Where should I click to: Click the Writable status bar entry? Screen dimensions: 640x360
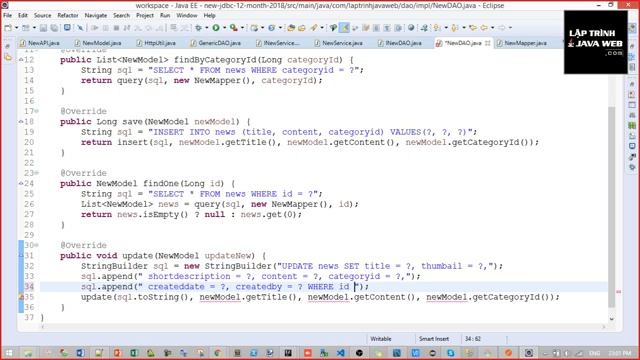(x=381, y=339)
